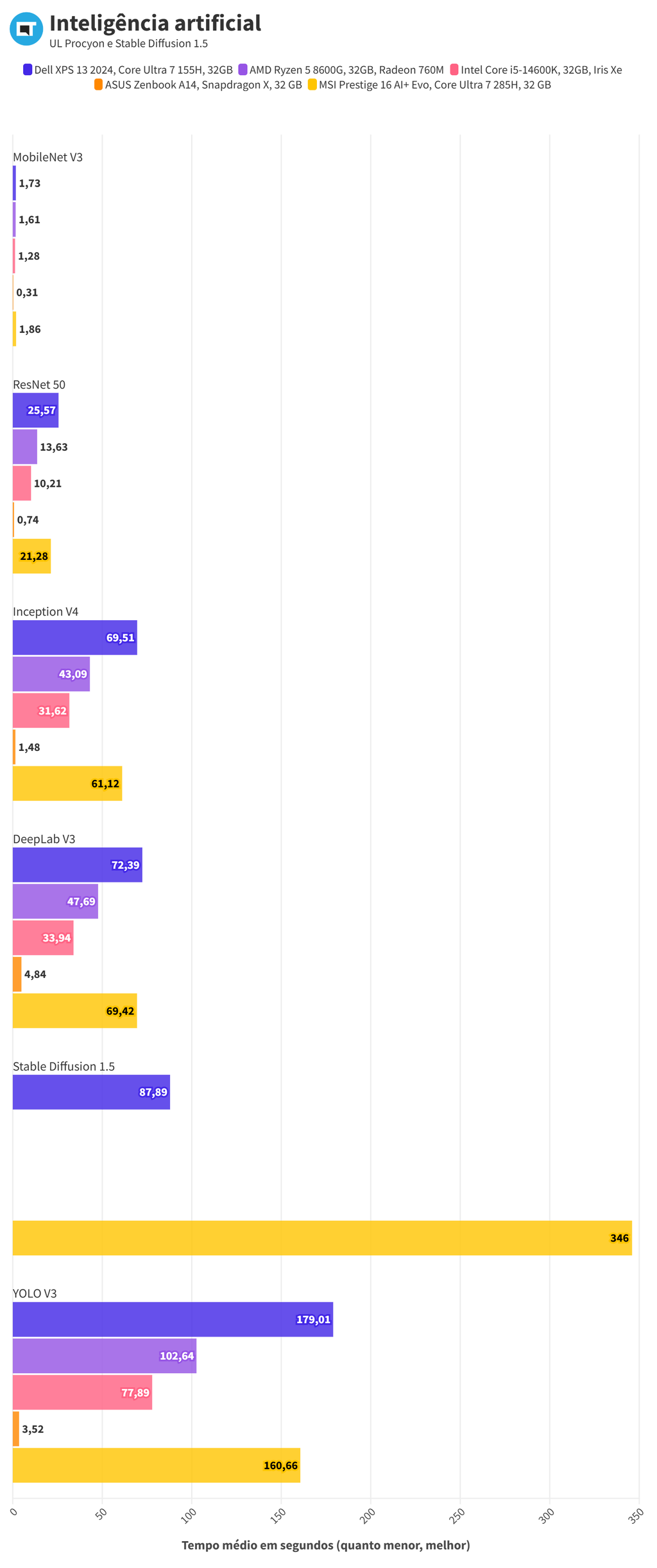The height and width of the screenshot is (1568, 657).
Task: Click the Tempo médio em segundos axis title
Action: click(x=326, y=1545)
